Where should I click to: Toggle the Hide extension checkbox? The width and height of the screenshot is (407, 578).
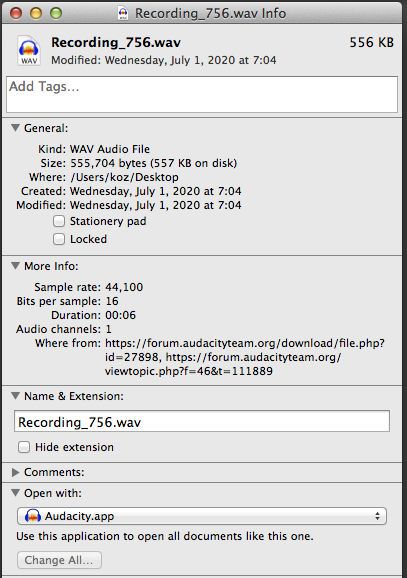pos(24,447)
